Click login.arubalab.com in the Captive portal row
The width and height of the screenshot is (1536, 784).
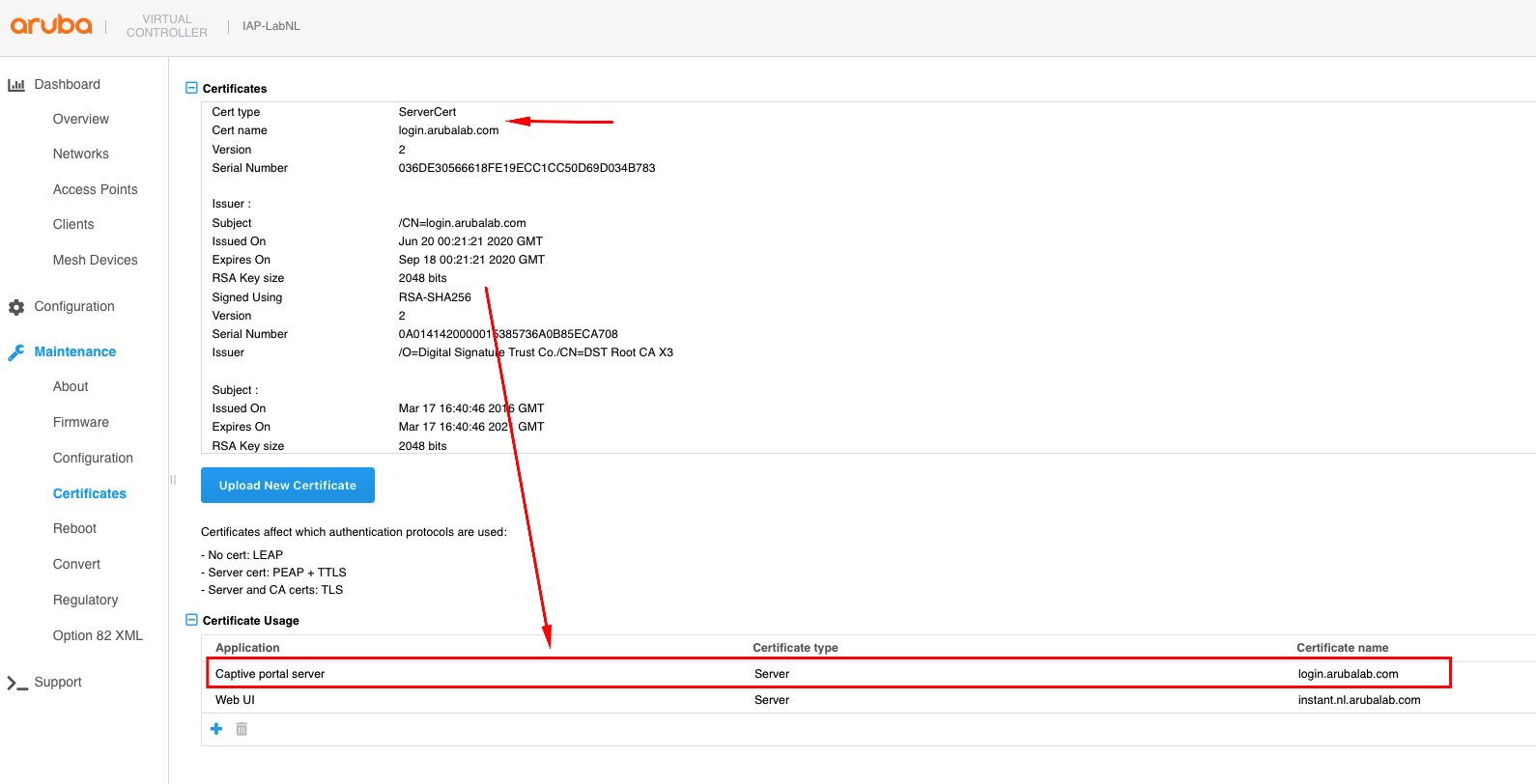point(1349,674)
